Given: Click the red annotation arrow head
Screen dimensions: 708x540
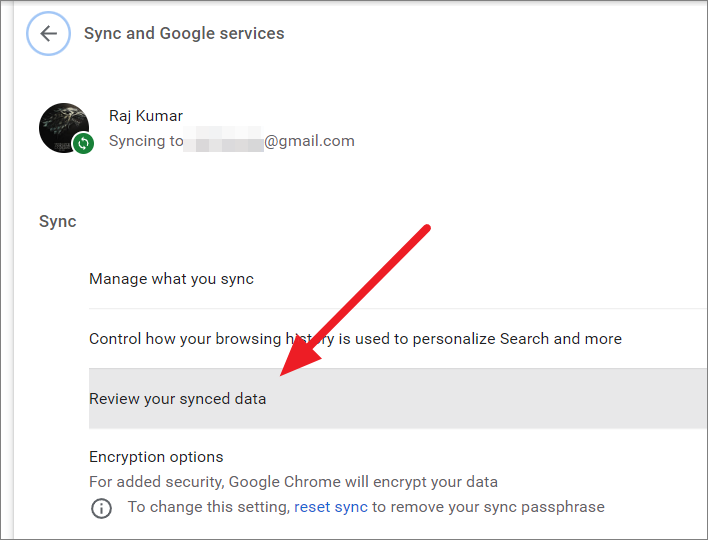Looking at the screenshot, I should click(300, 357).
